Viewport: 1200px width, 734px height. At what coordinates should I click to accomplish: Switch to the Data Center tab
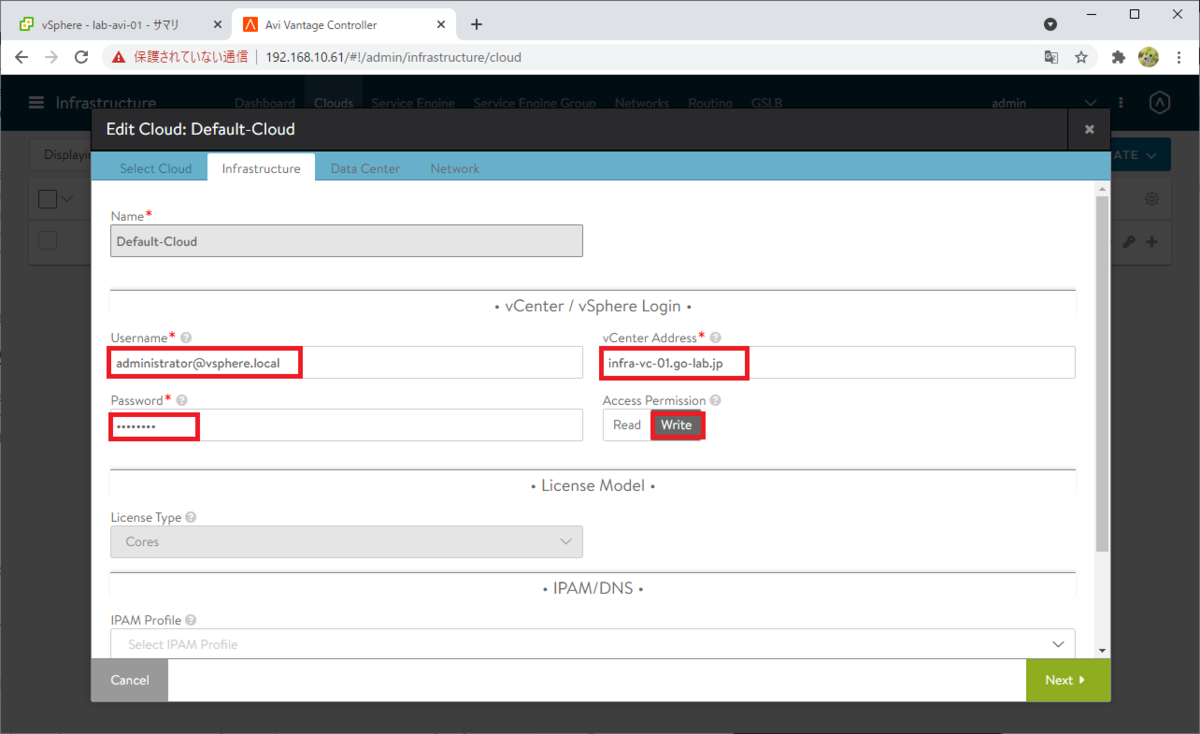click(365, 169)
